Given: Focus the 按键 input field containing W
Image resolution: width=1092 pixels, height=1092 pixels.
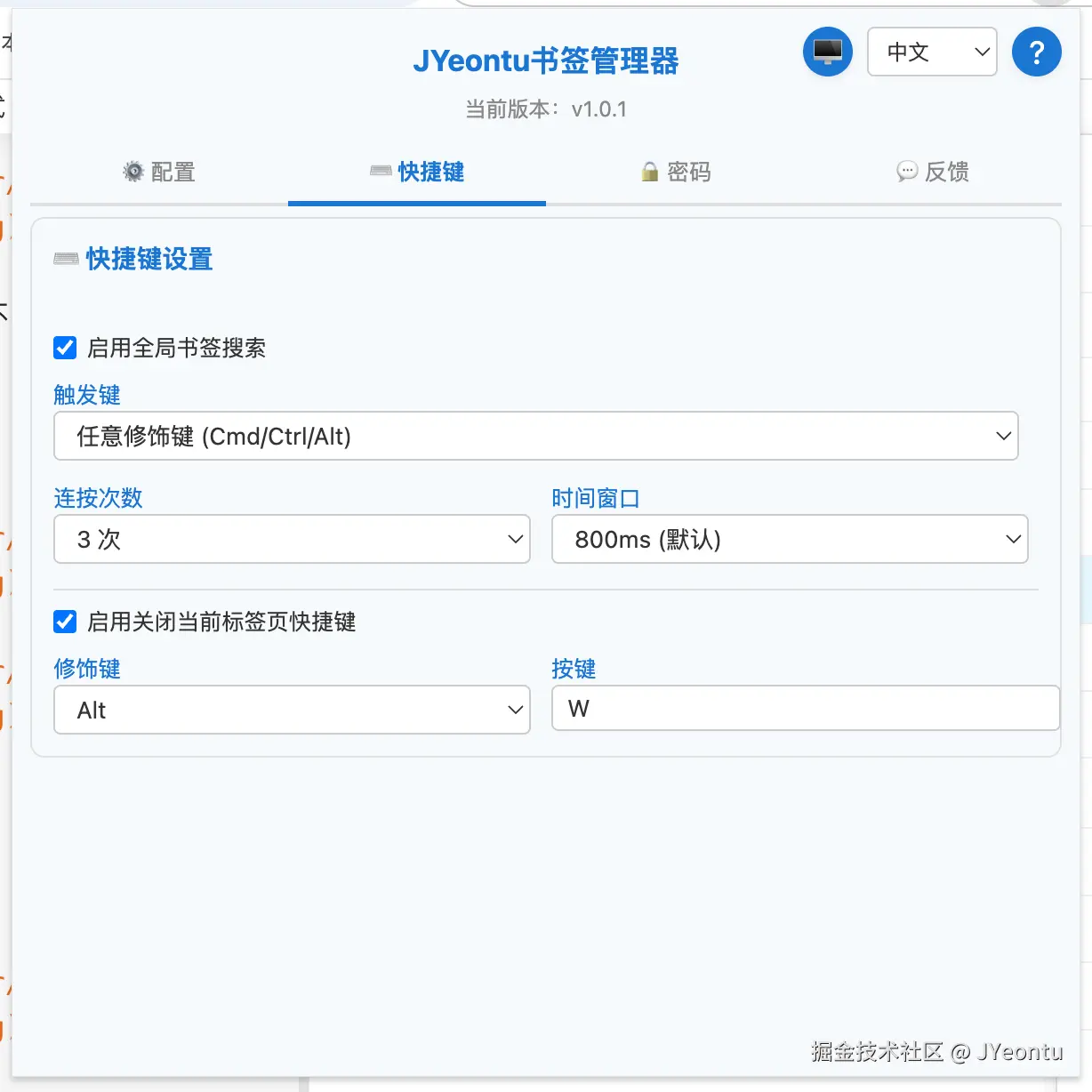Looking at the screenshot, I should [806, 708].
